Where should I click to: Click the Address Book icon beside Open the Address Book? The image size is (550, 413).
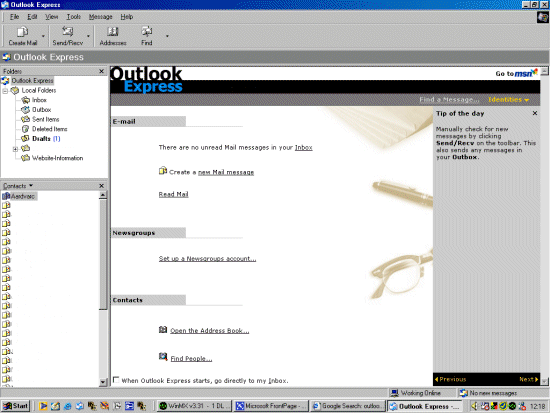163,329
